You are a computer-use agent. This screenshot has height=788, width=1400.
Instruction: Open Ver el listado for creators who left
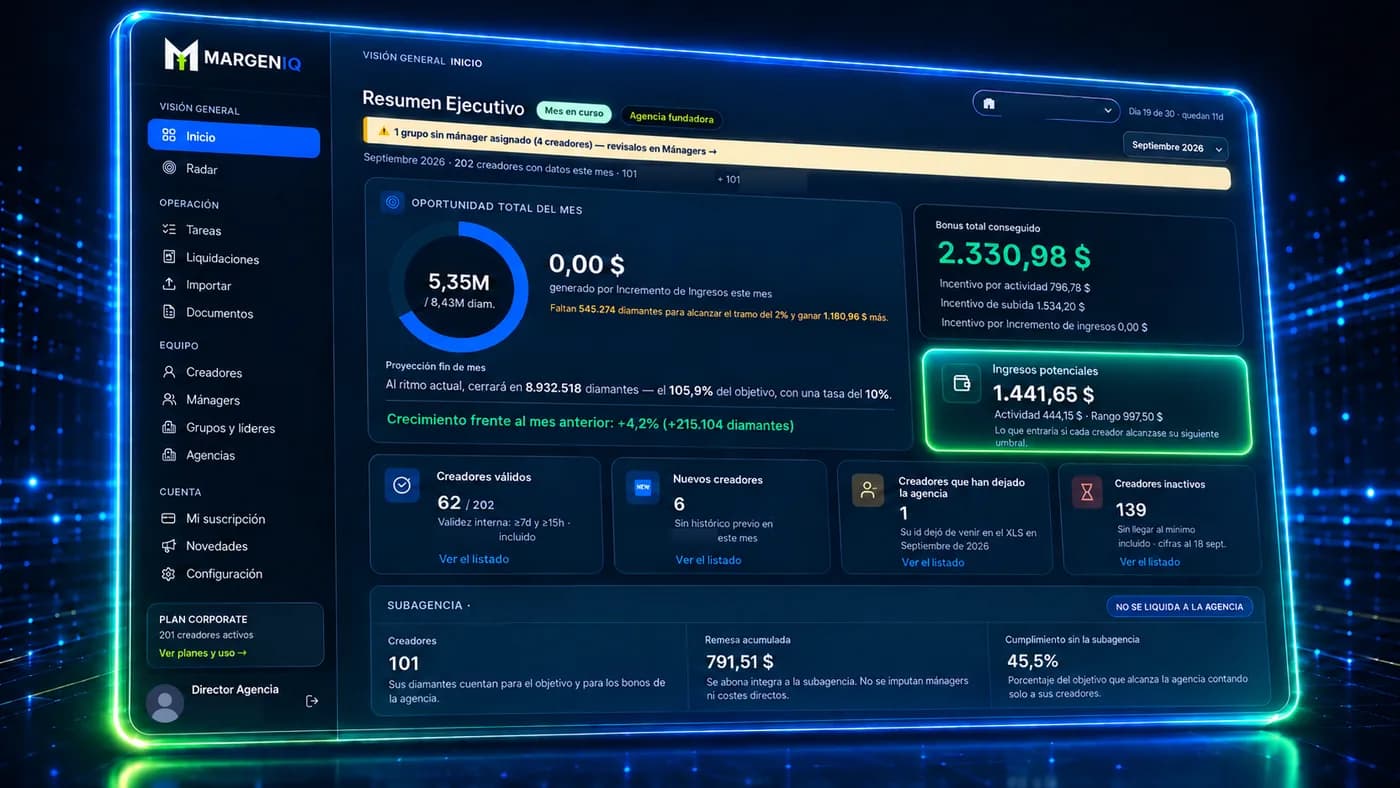click(933, 563)
